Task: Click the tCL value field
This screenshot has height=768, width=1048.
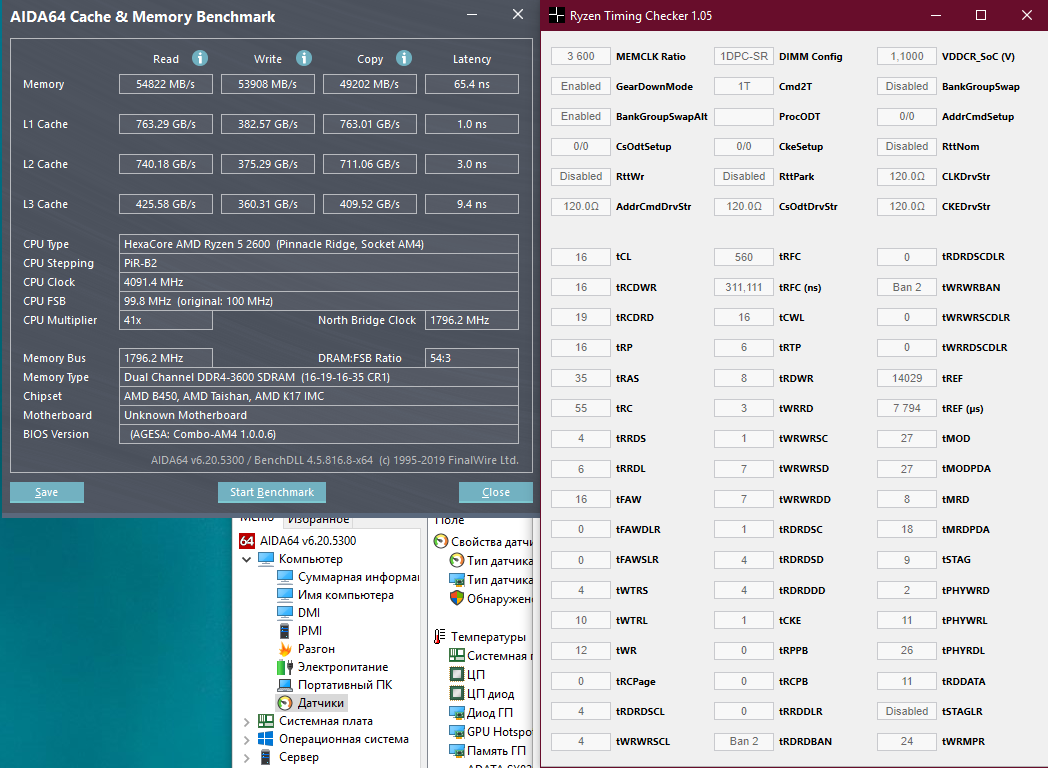Action: coord(581,257)
